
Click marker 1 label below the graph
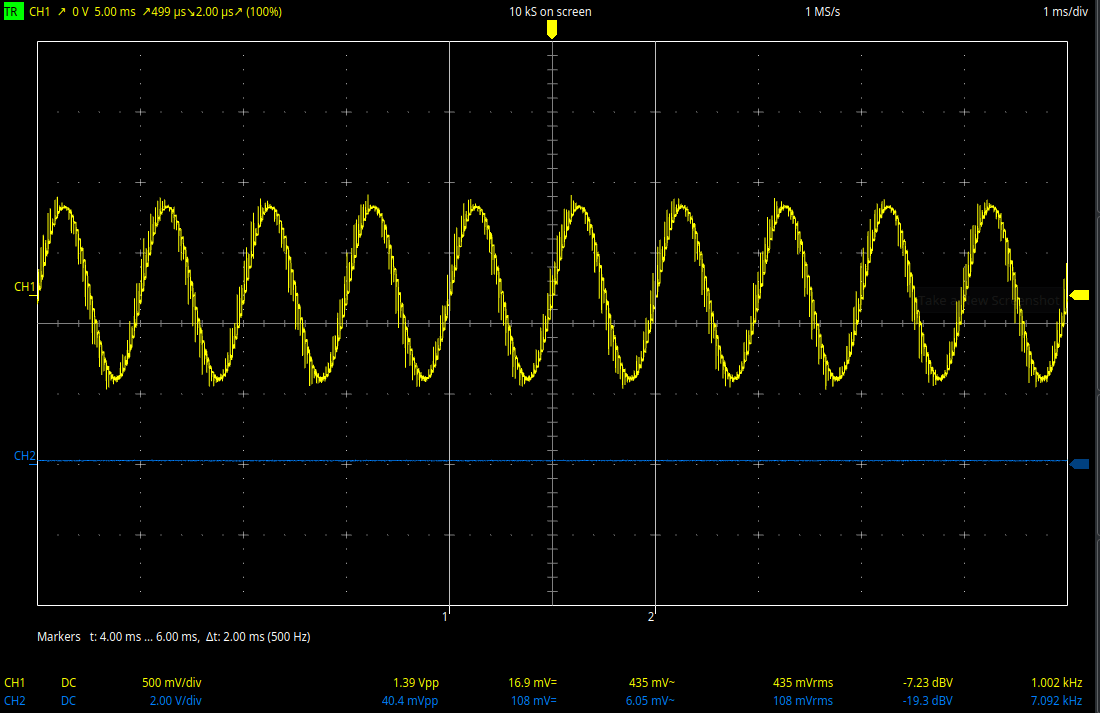tap(445, 617)
